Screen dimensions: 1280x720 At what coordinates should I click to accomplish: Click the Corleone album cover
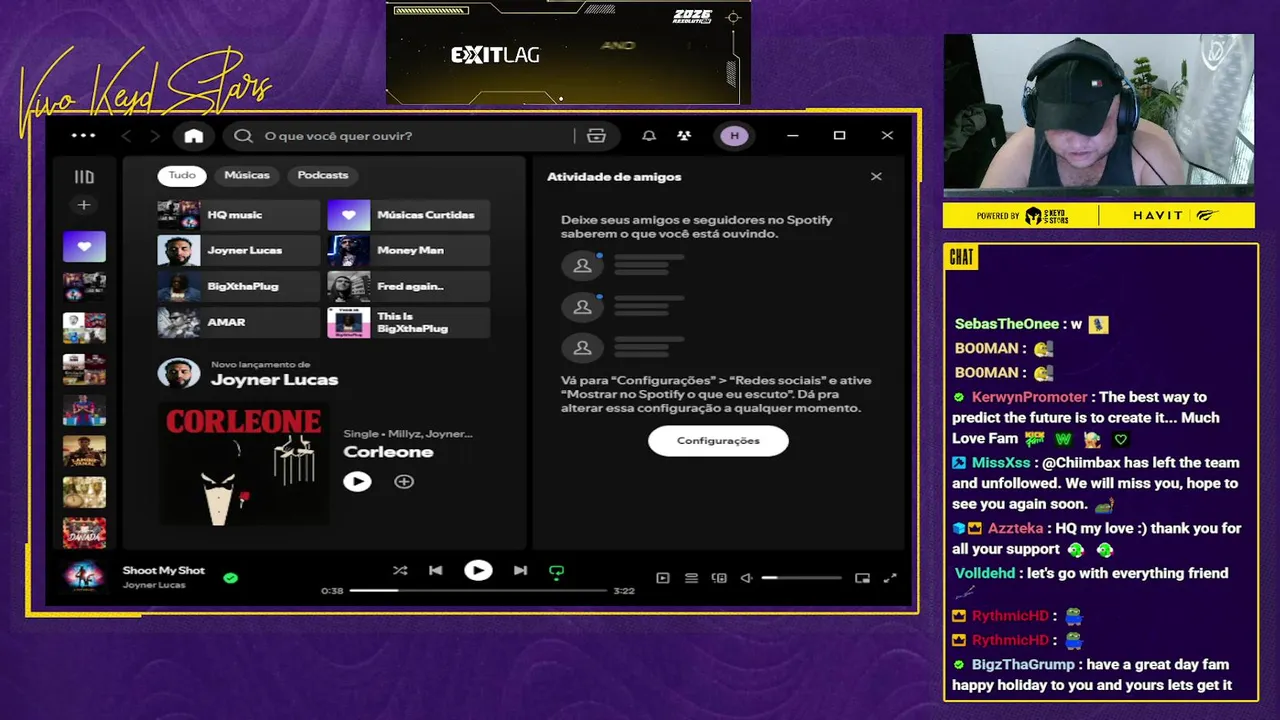click(x=243, y=464)
